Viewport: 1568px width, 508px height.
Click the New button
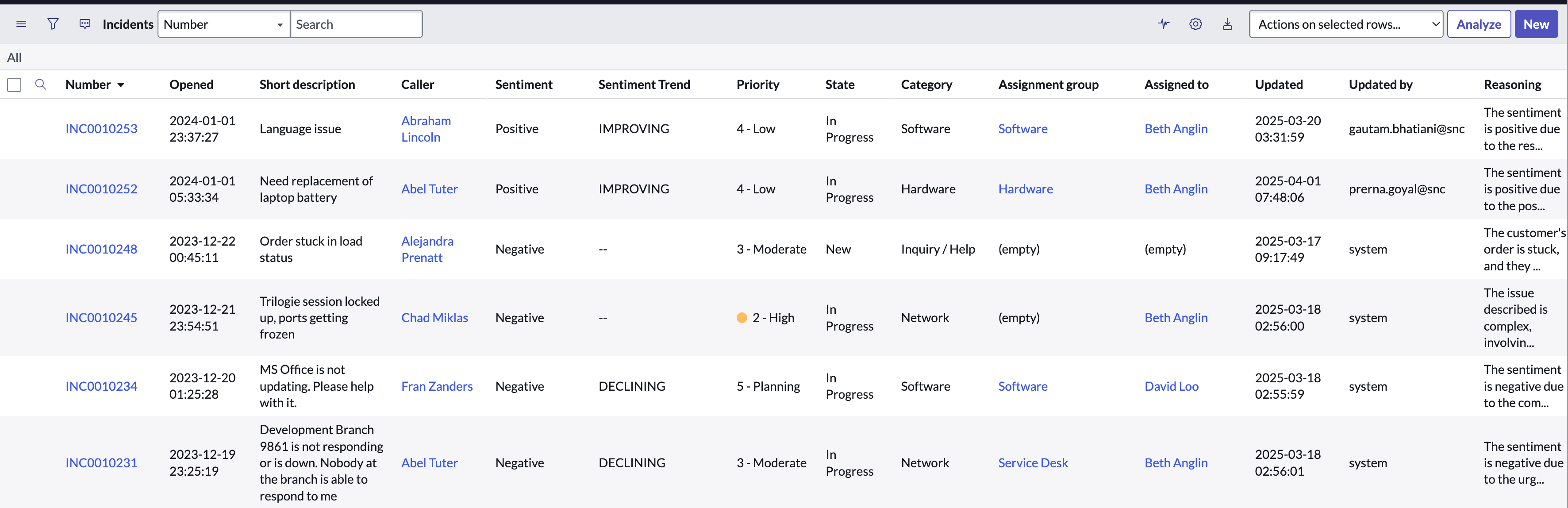point(1536,24)
